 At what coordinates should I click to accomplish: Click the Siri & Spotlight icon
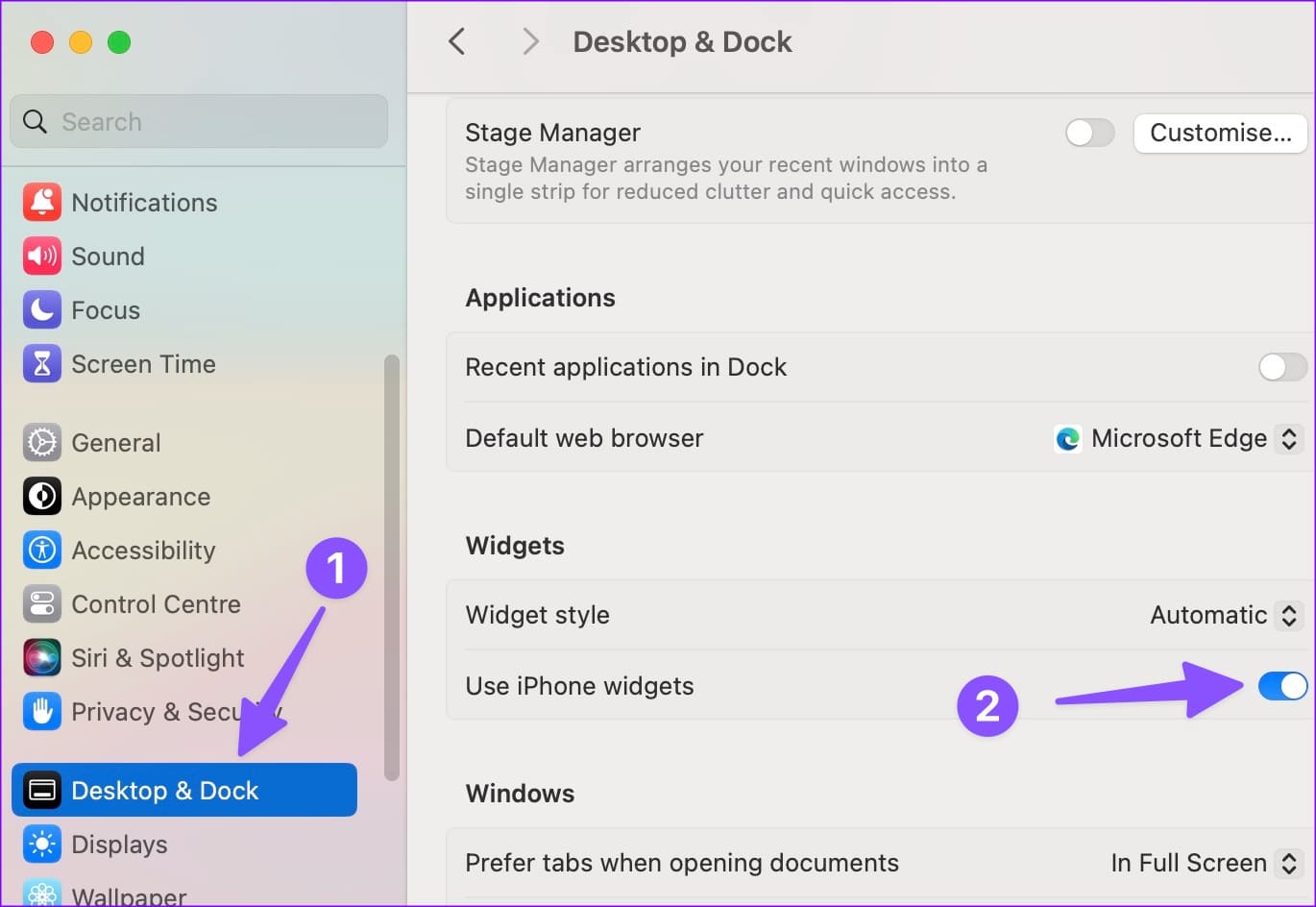point(42,658)
